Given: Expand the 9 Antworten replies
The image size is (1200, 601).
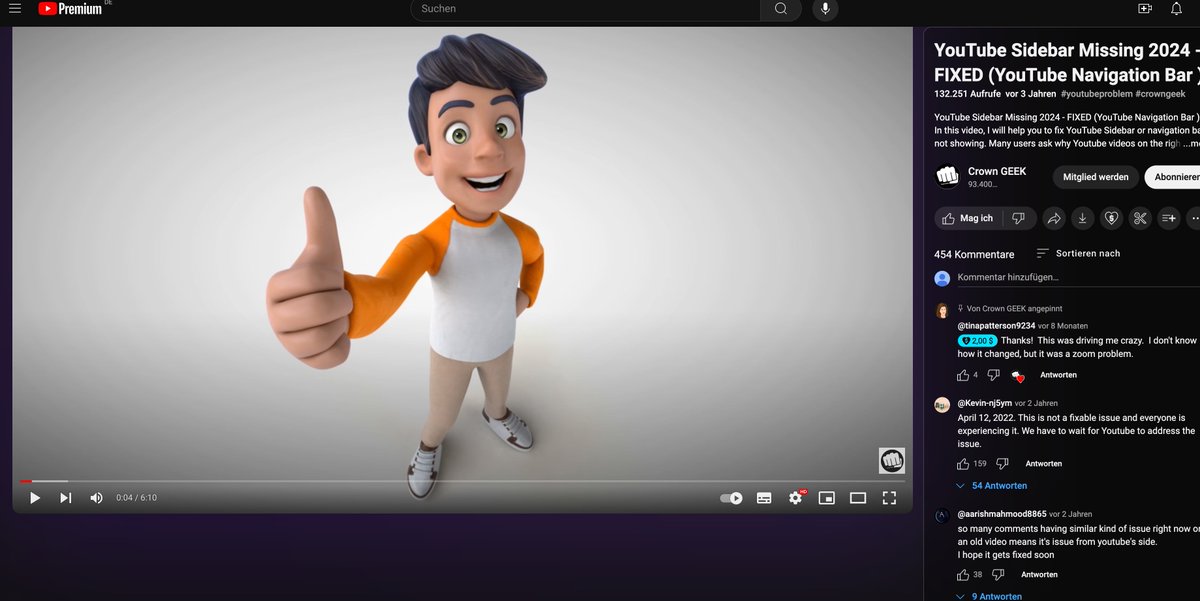Looking at the screenshot, I should coord(990,596).
